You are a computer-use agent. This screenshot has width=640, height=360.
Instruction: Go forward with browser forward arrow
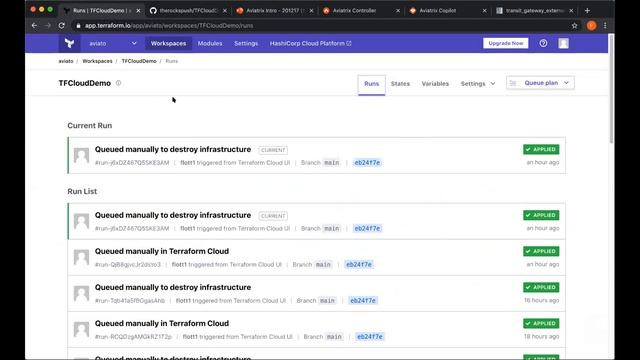pos(48,25)
